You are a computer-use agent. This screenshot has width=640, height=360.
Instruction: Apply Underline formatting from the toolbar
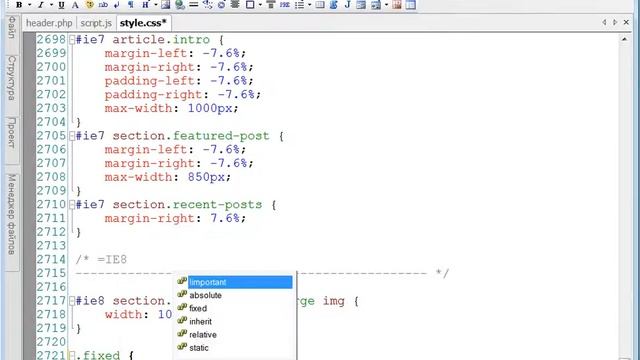(61, 5)
